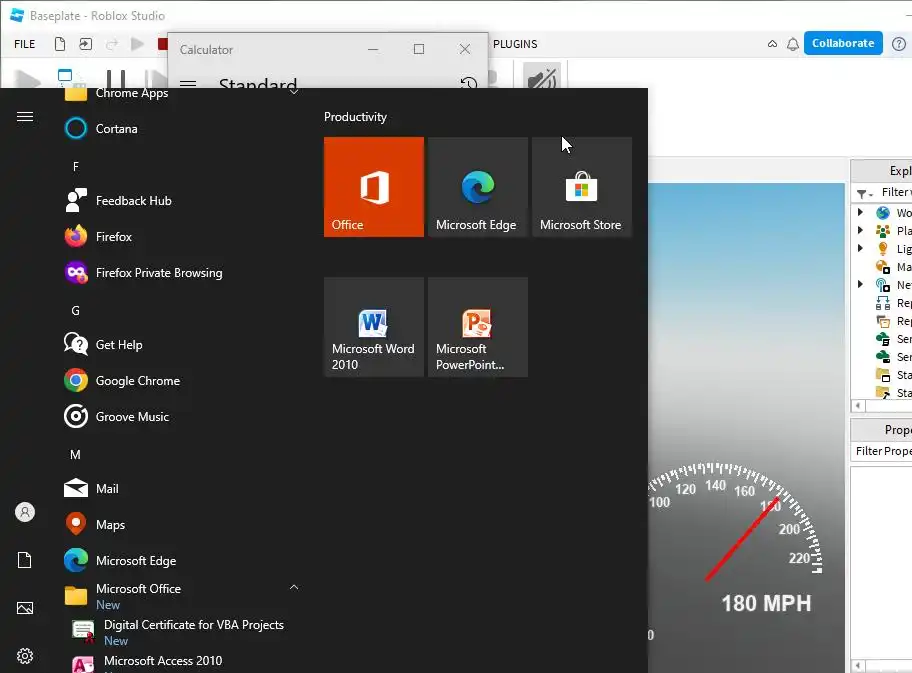Open the Office tile
The width and height of the screenshot is (912, 673).
click(373, 187)
